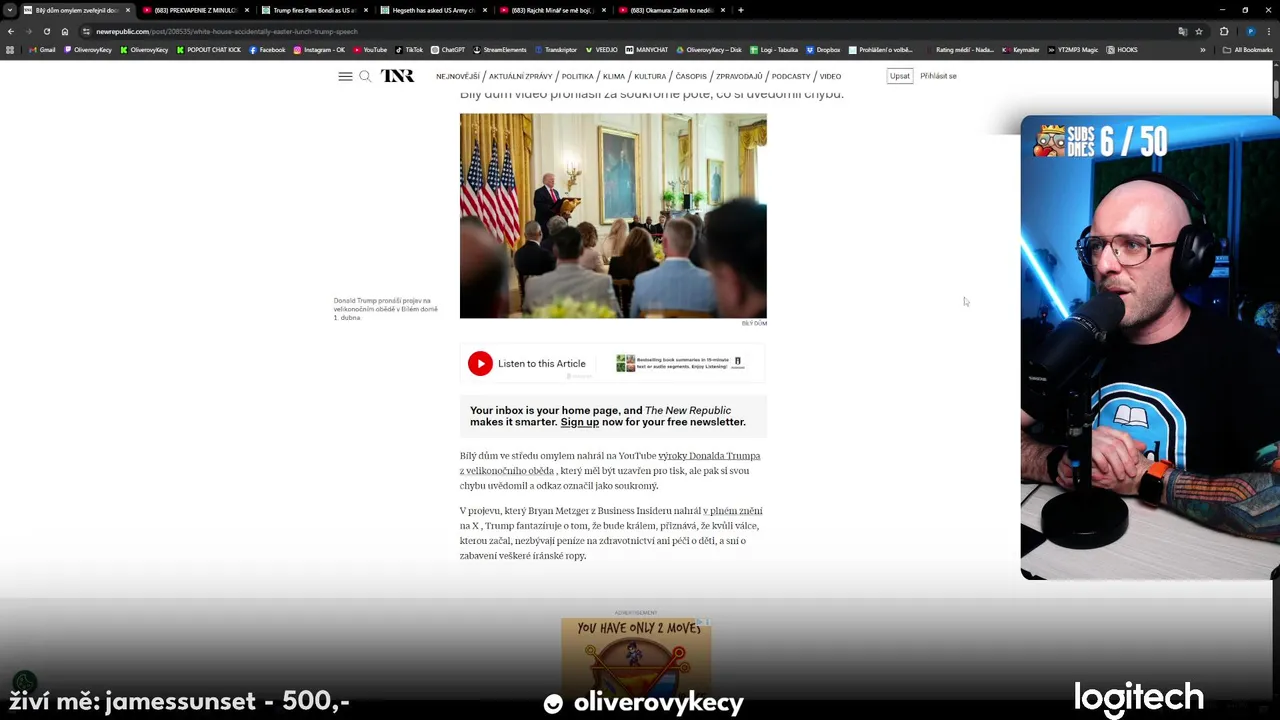This screenshot has width=1280, height=720.
Task: Reload the current page
Action: pyautogui.click(x=46, y=31)
